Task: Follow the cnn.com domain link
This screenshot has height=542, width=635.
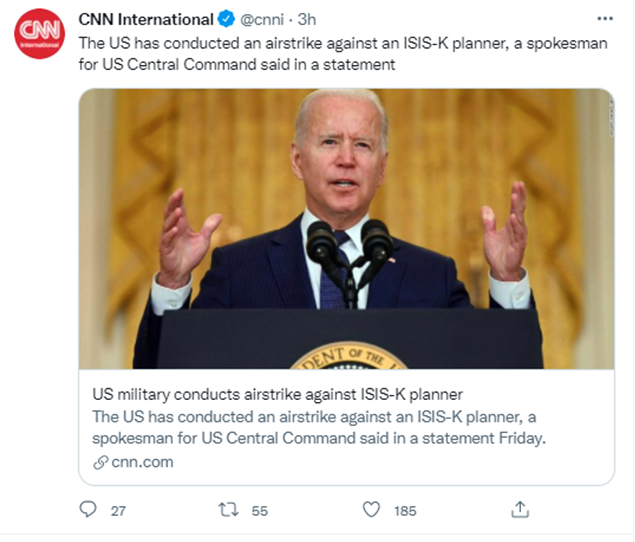Action: [x=142, y=462]
